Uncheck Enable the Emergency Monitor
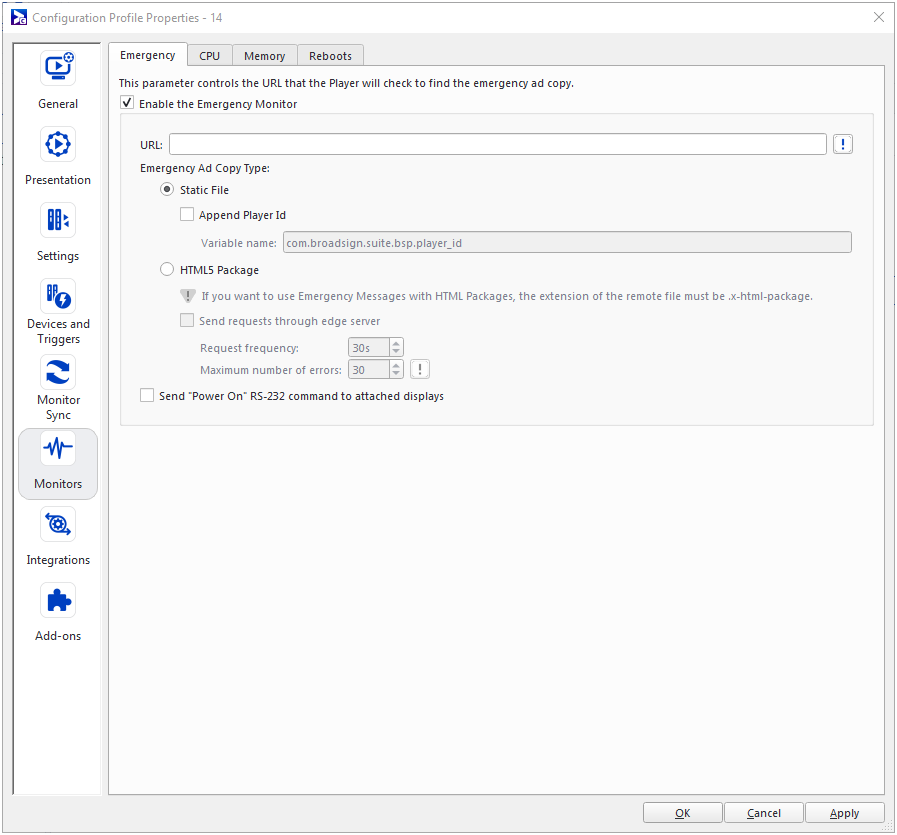Screen dimensions: 897x835 (127, 103)
